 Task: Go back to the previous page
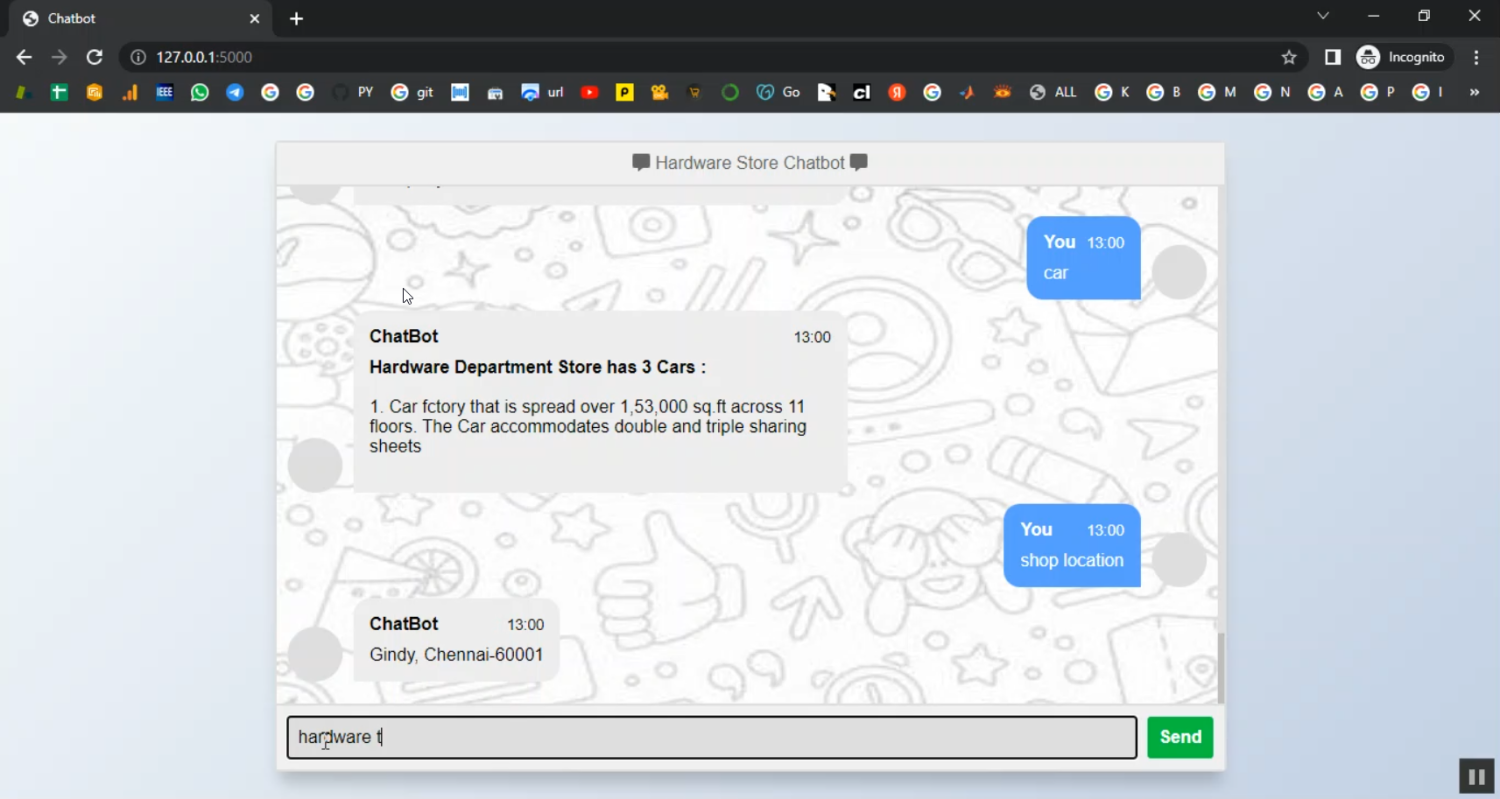(24, 57)
